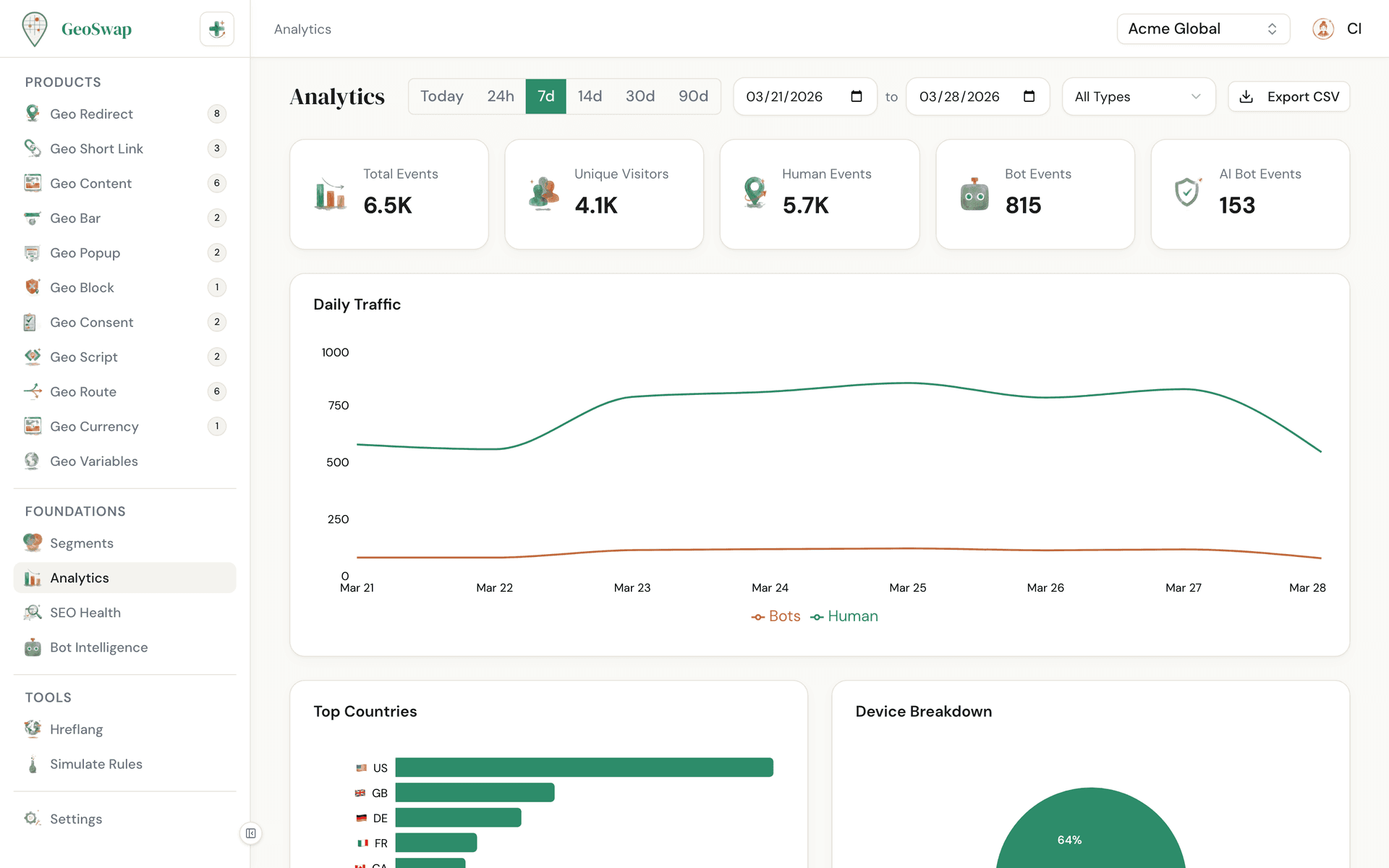Open the Hreflang tool icon
The image size is (1389, 868).
pos(32,729)
